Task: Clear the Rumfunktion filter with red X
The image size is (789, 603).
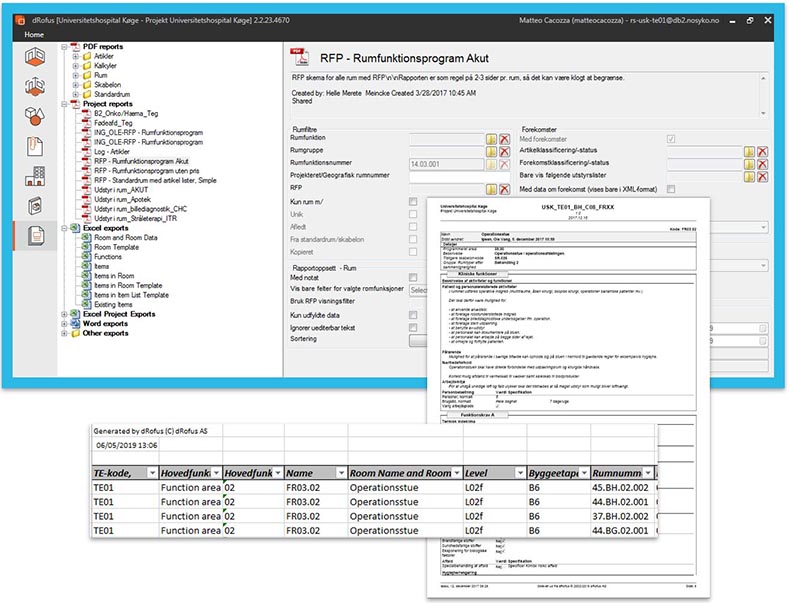Action: pos(504,139)
